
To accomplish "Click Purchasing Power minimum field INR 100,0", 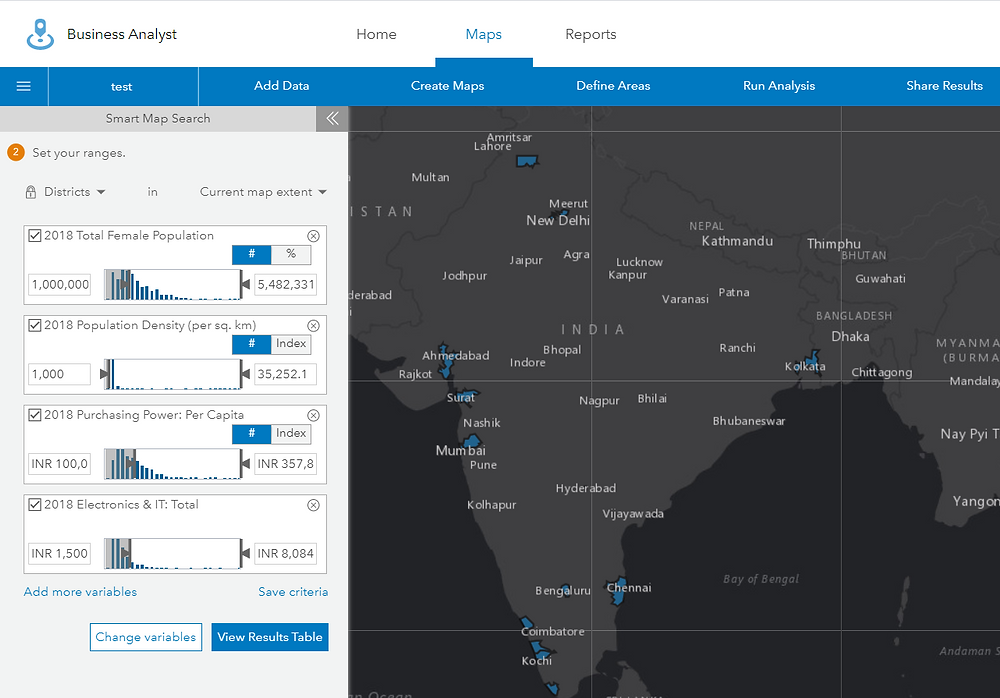I will point(59,464).
